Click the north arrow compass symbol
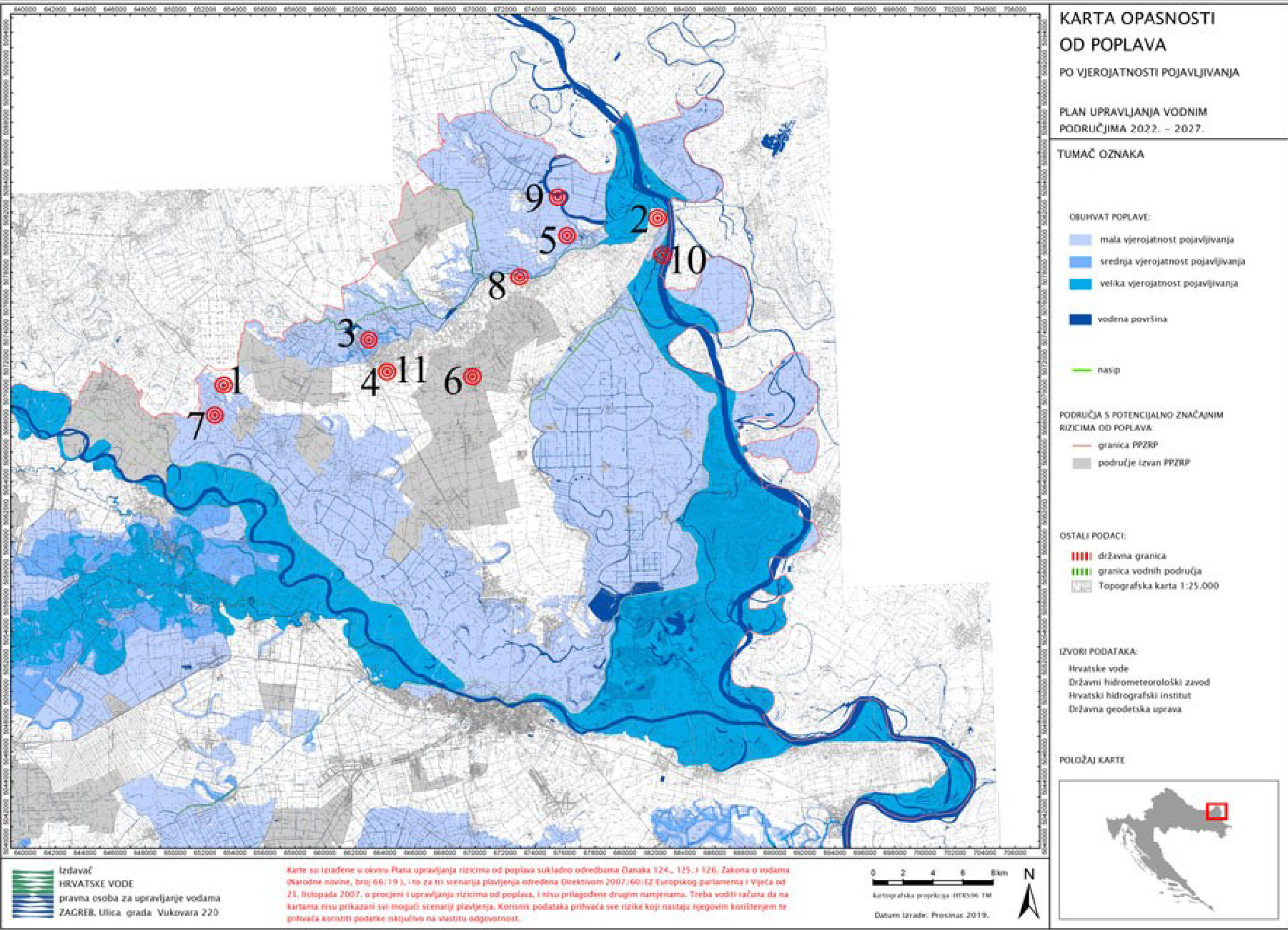Screen dimensions: 1288x930 point(1029,894)
